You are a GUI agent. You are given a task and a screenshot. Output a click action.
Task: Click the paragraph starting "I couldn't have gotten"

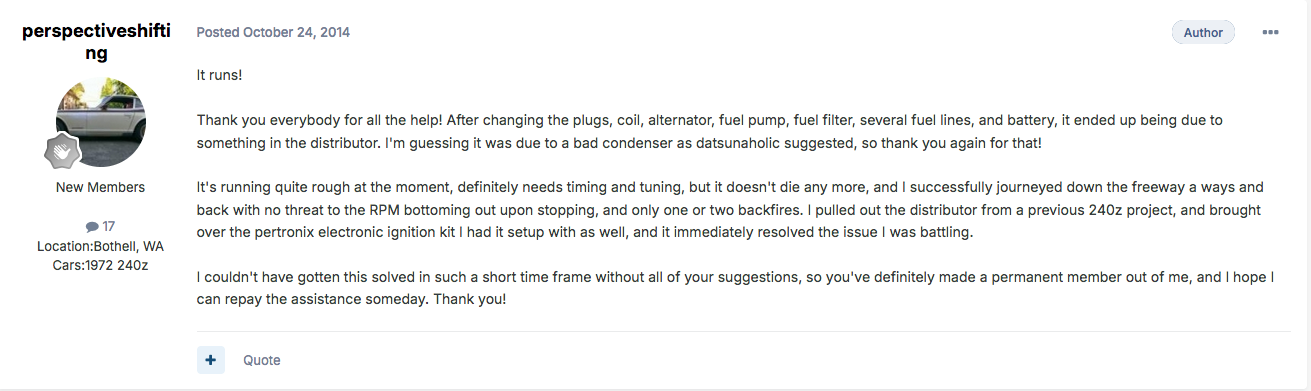click(735, 287)
